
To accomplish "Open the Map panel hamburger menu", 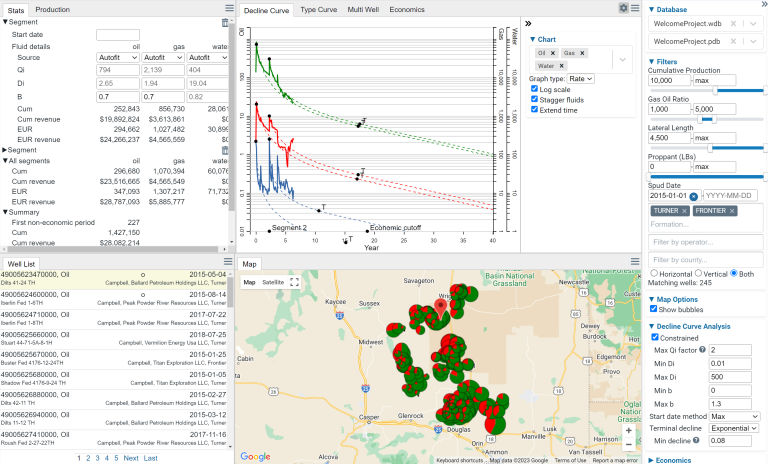I will point(635,262).
